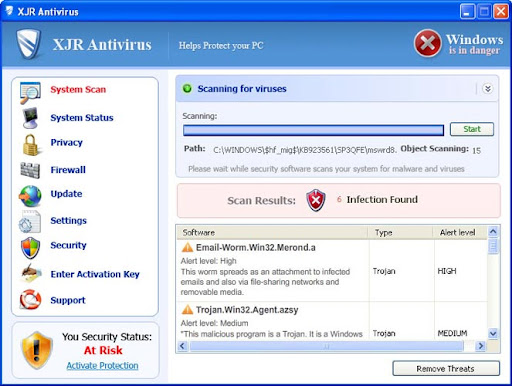Select the Security menu entry

(68, 245)
